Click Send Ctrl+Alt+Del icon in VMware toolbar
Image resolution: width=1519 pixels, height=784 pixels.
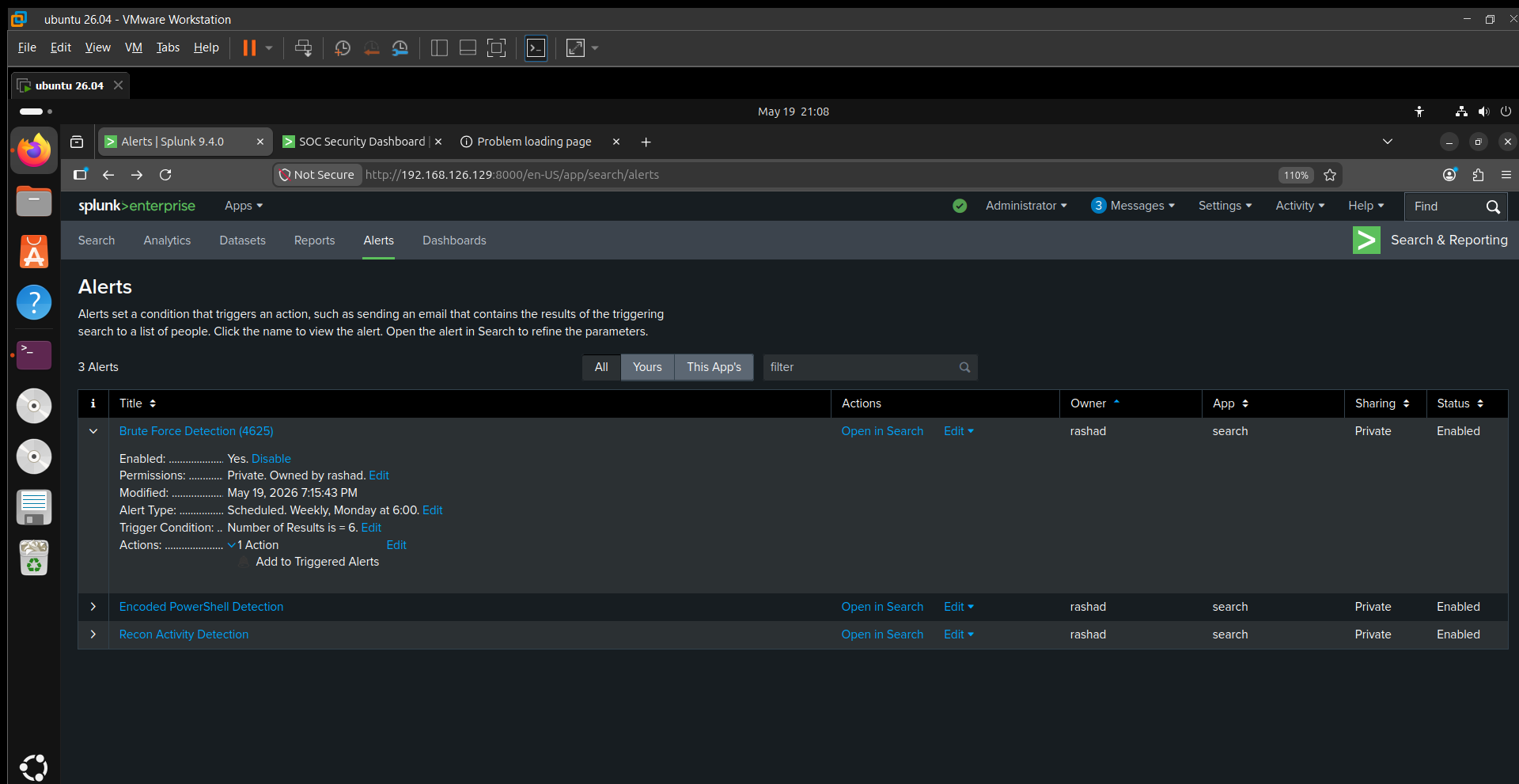tap(303, 48)
